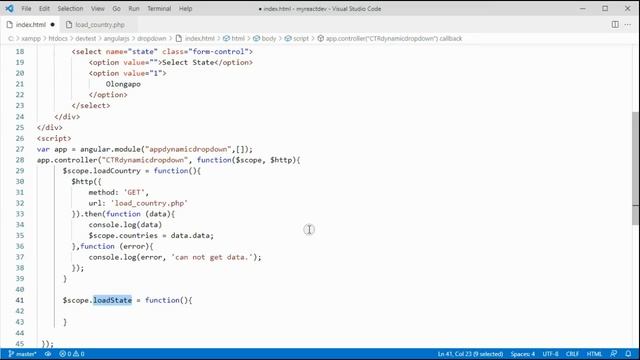Click the Select State option text
Screen dimensions: 640x360
[x=188, y=62]
